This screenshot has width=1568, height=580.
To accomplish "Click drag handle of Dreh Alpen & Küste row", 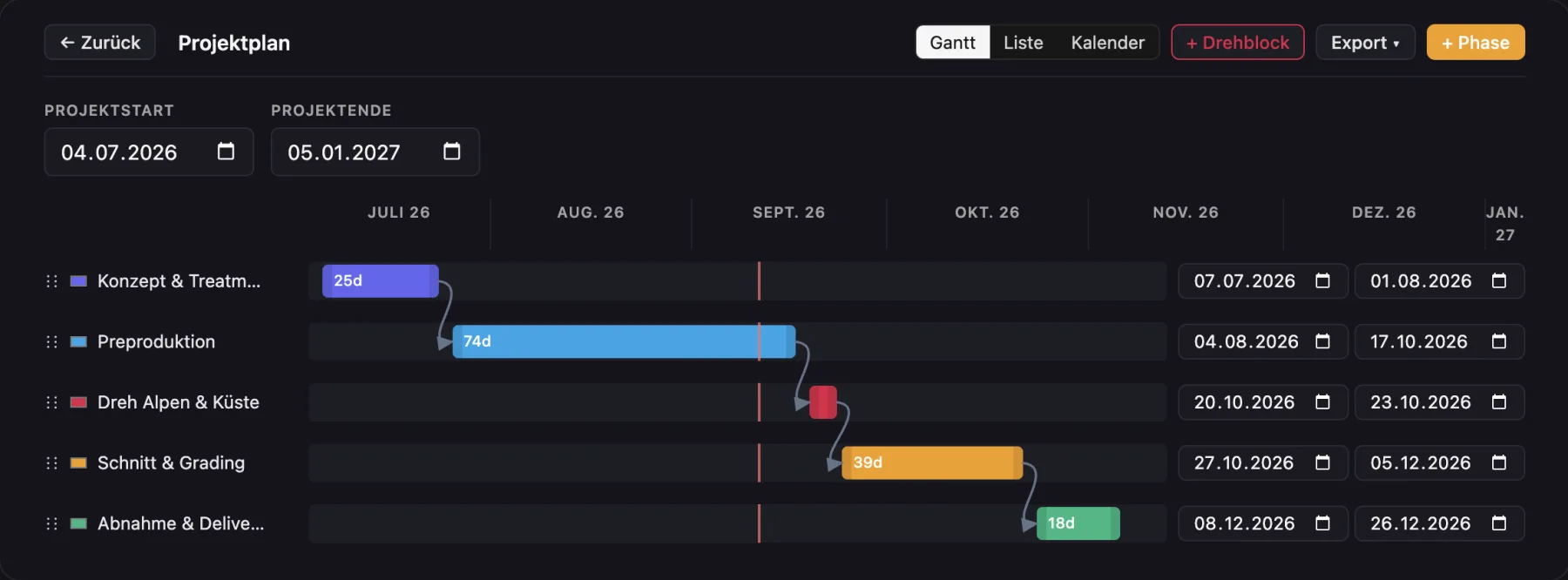I will point(51,402).
